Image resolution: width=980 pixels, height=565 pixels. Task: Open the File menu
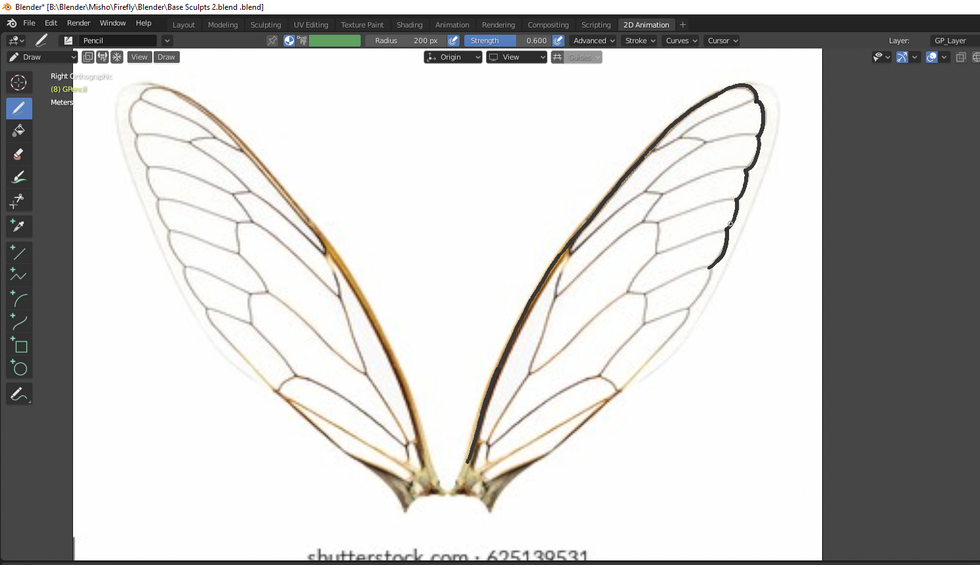29,23
